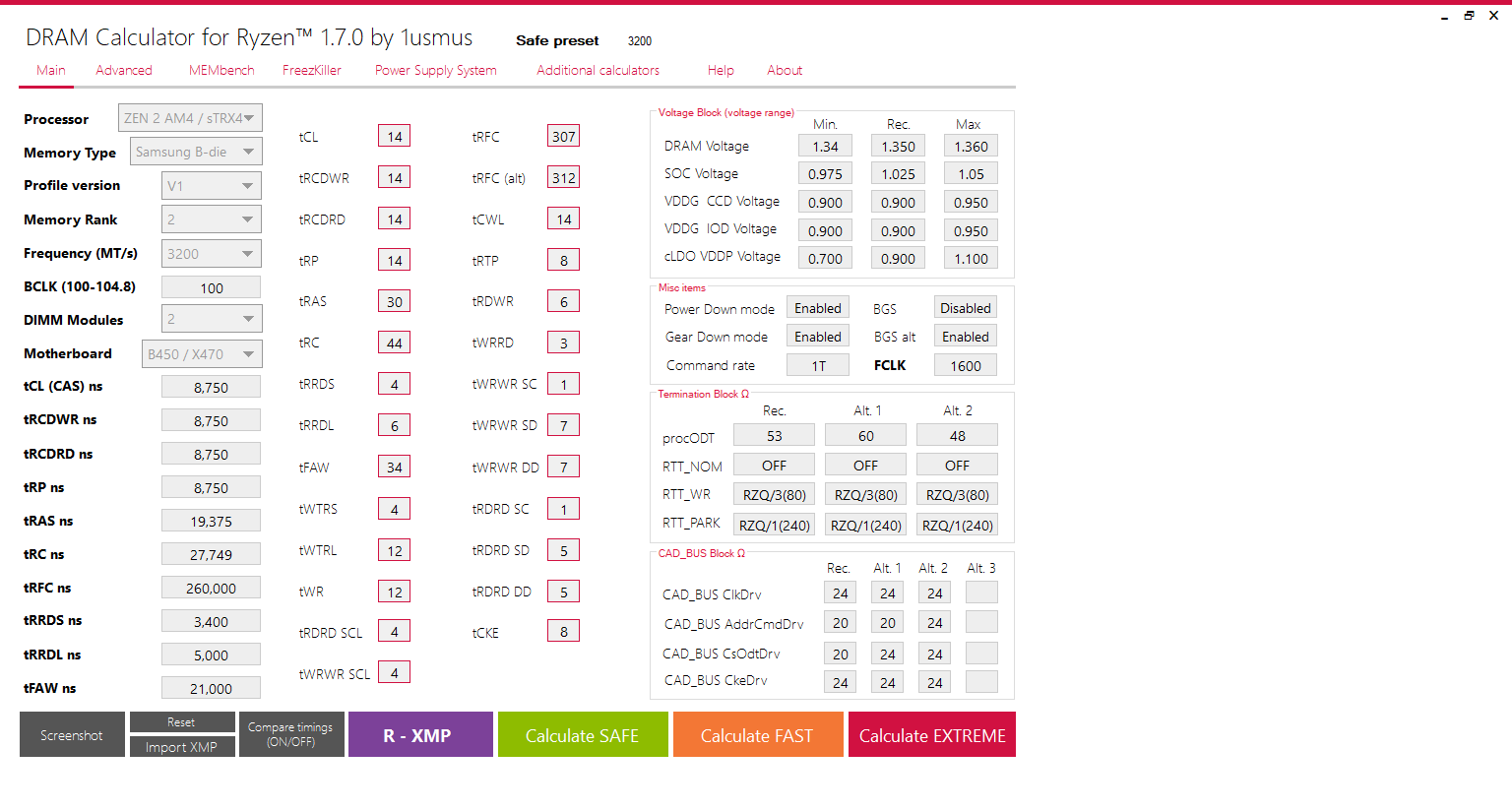Image resolution: width=1512 pixels, height=811 pixels.
Task: Click the tWTRL timing value box
Action: click(x=394, y=550)
